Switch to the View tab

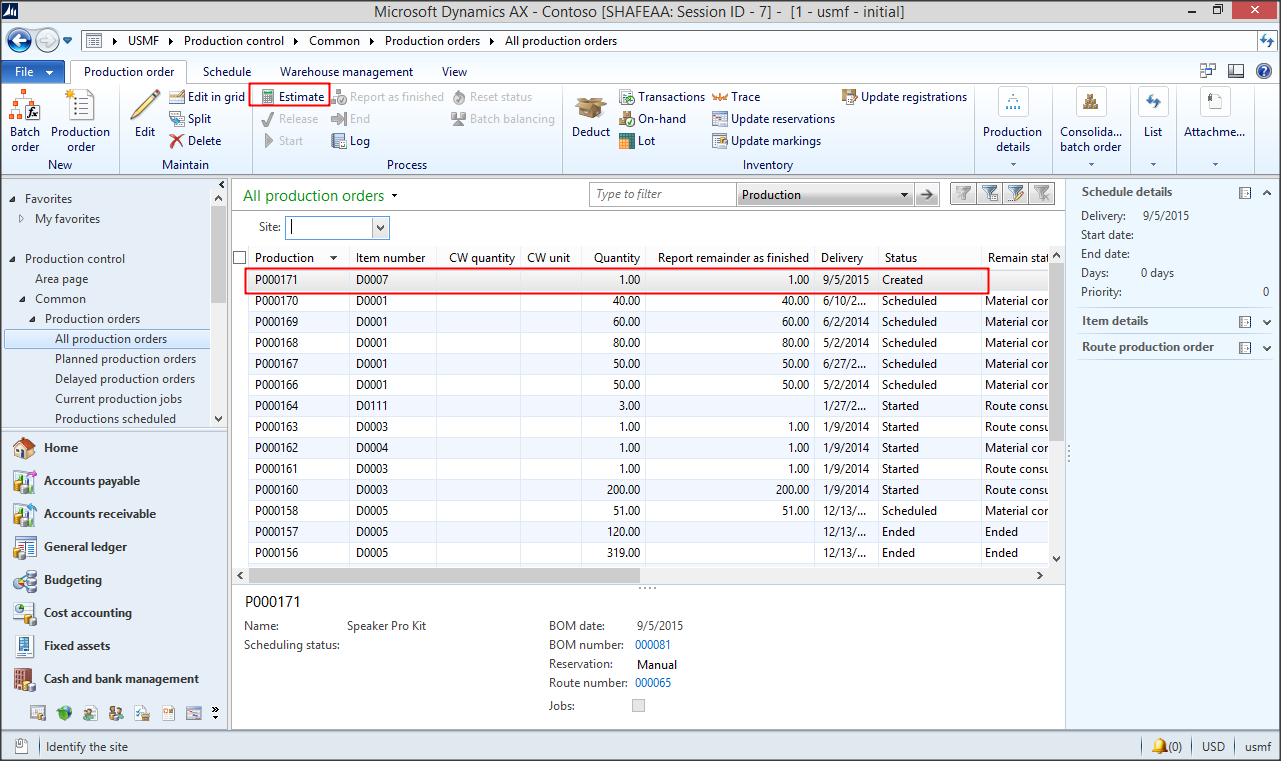pyautogui.click(x=454, y=72)
